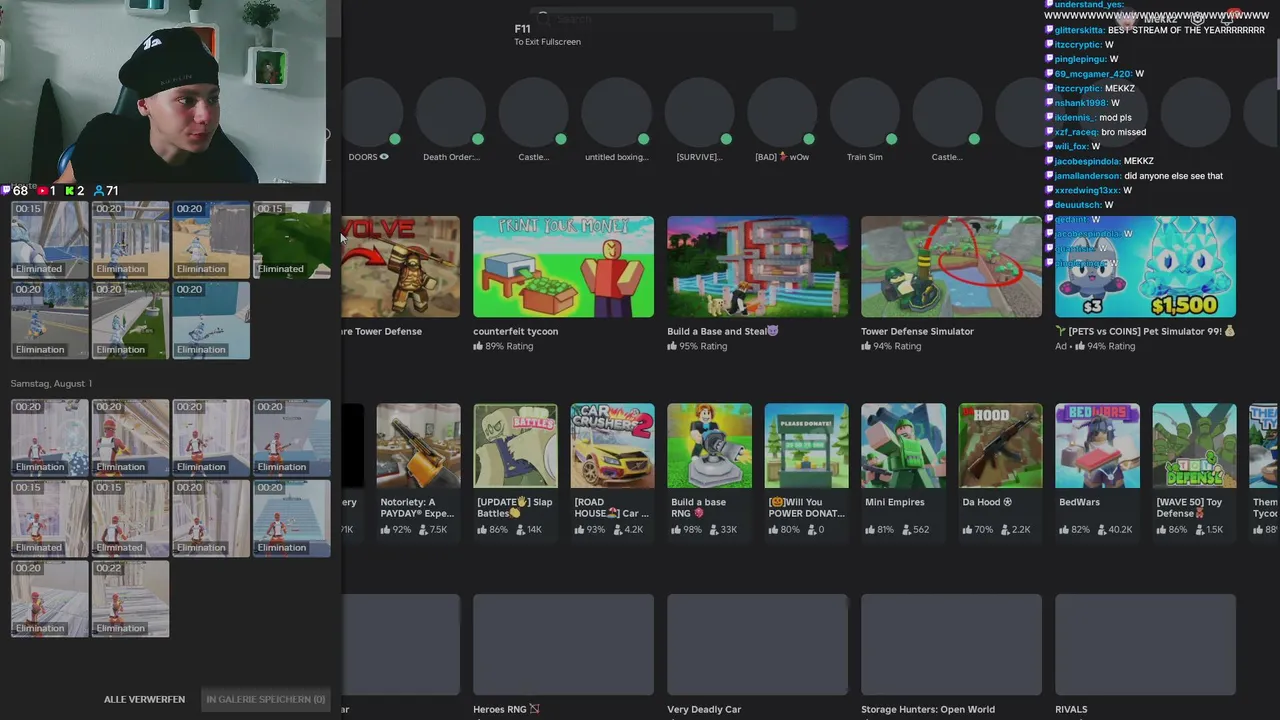This screenshot has height=720, width=1280.
Task: Click the chat username 69_mcgamer_420
Action: coord(1092,74)
